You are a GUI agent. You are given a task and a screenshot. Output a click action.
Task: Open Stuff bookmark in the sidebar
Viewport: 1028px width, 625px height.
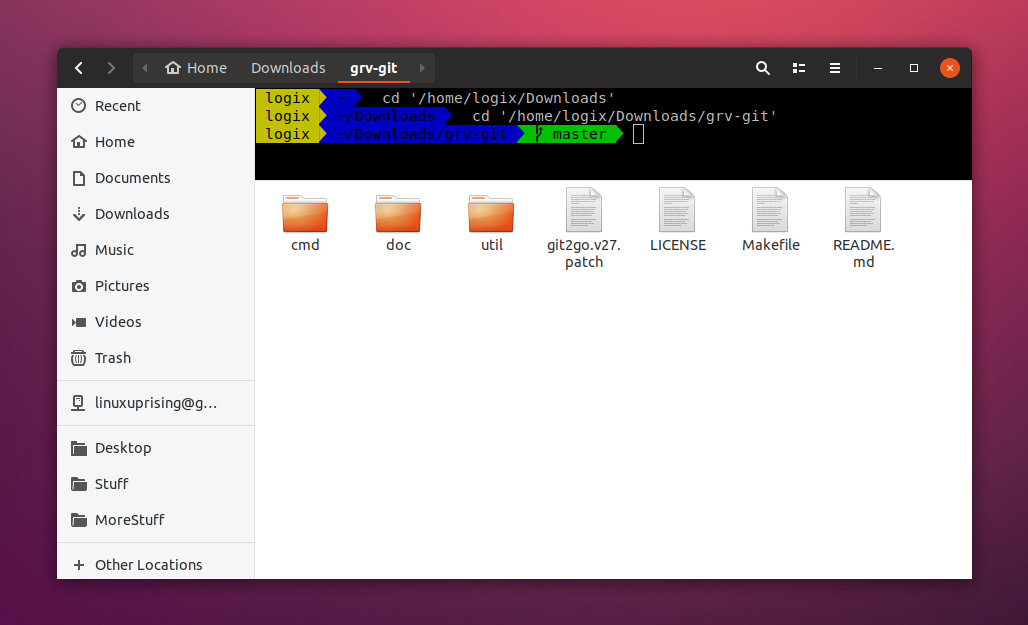pos(156,484)
